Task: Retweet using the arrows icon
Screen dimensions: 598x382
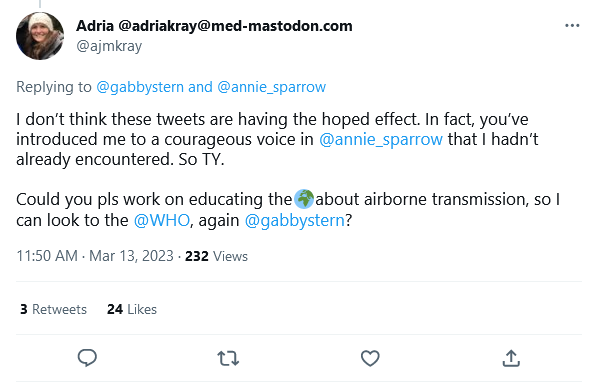Action: (228, 358)
